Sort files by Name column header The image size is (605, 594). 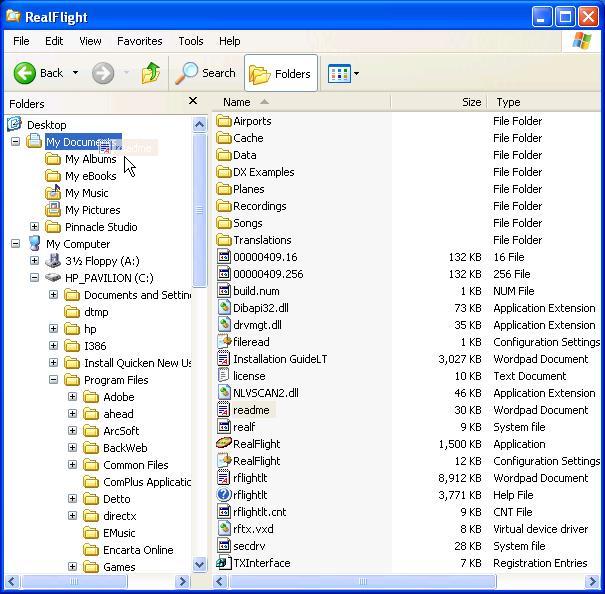tap(301, 102)
